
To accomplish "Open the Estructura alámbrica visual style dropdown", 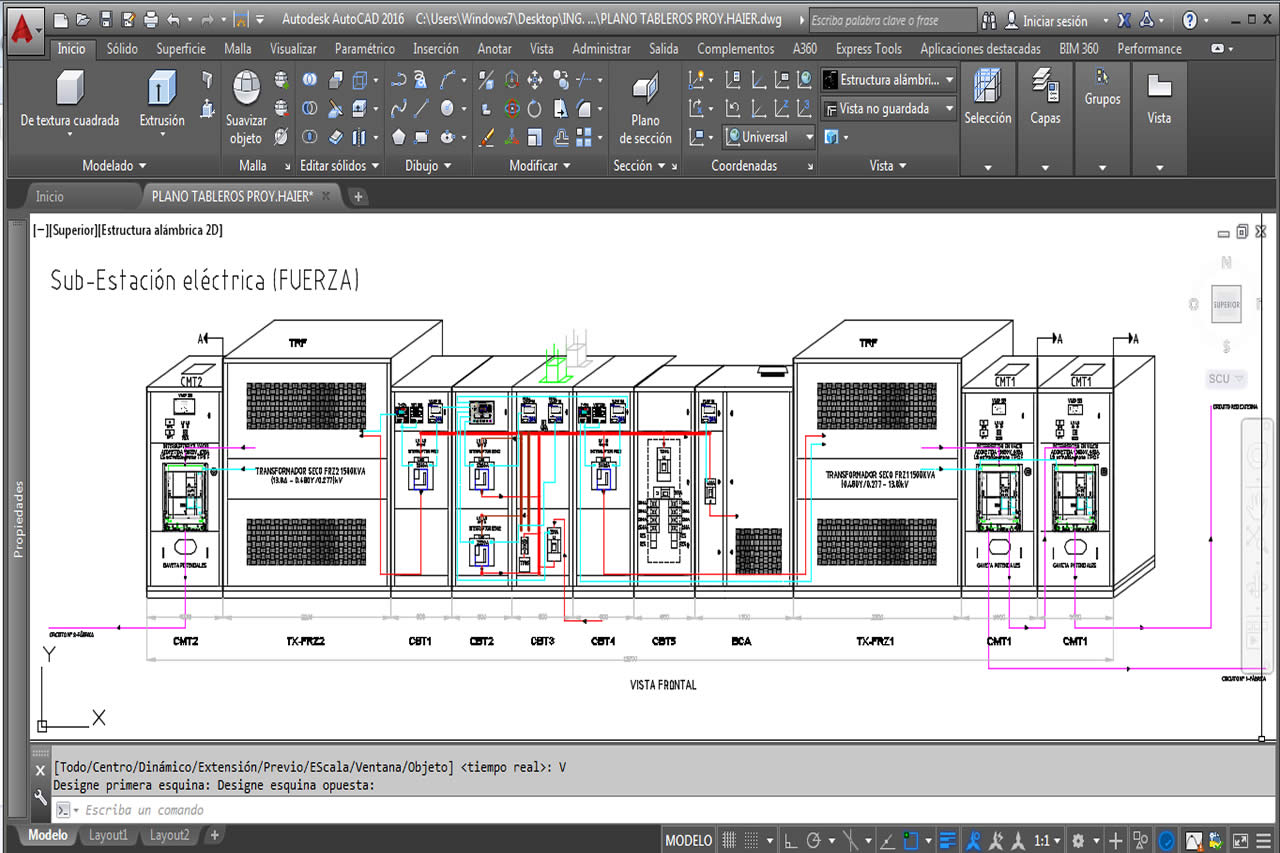I will [888, 79].
